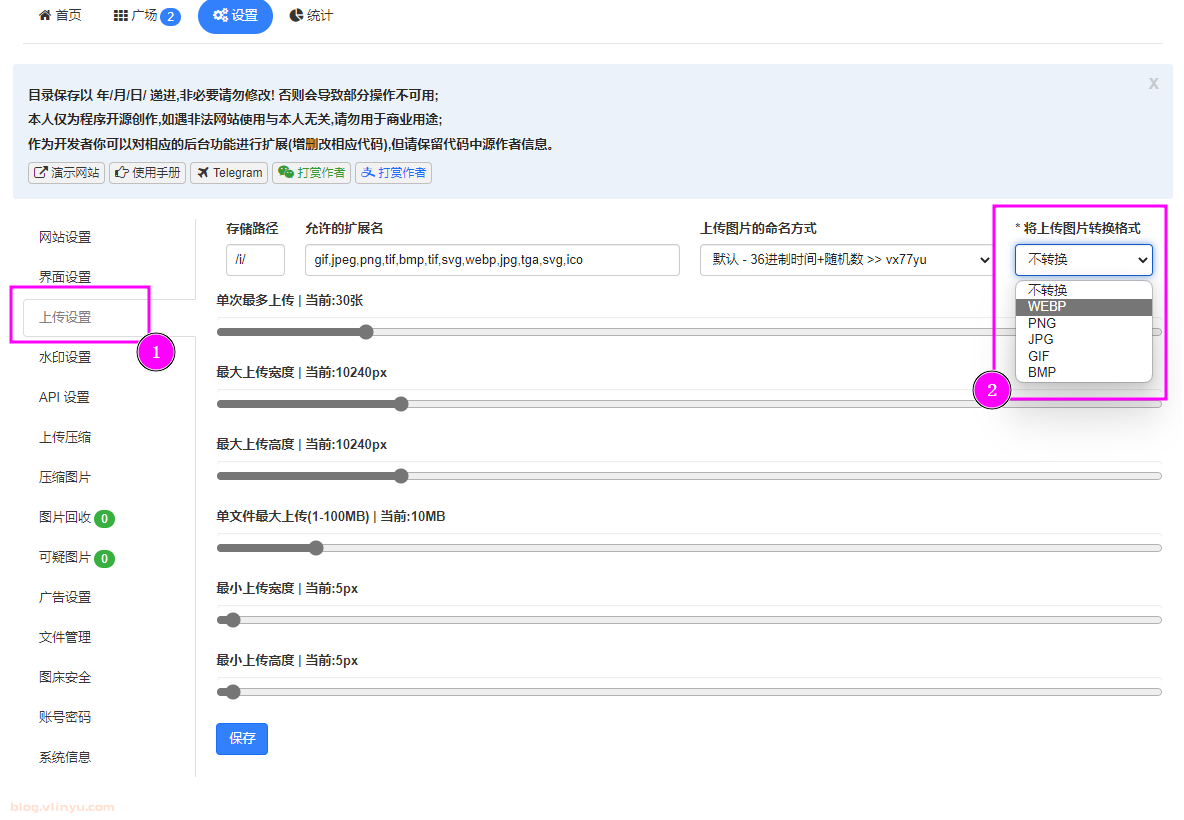
Task: Open the 上传图片的命名方式 dropdown
Action: [x=846, y=260]
